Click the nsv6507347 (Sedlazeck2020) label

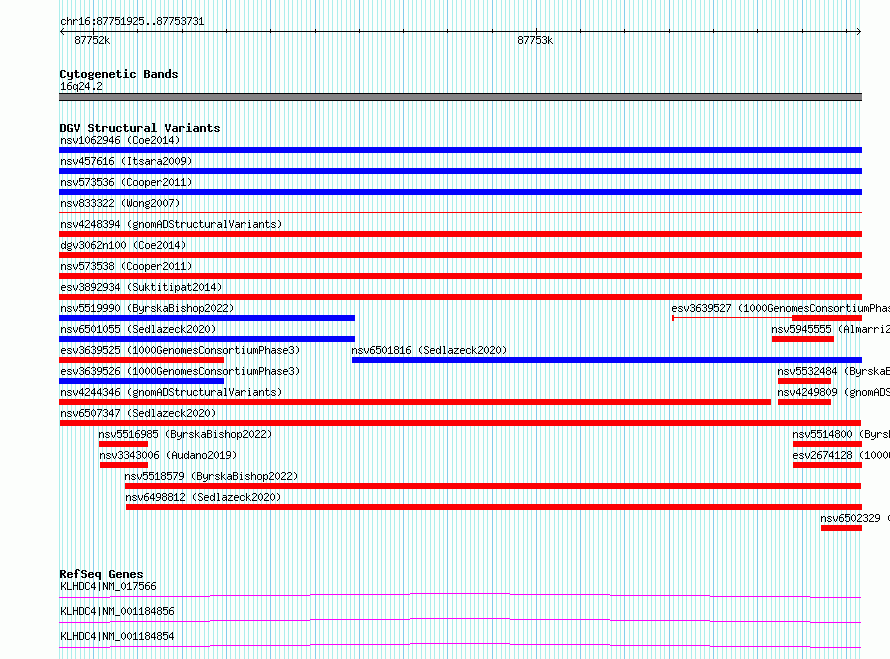138,413
